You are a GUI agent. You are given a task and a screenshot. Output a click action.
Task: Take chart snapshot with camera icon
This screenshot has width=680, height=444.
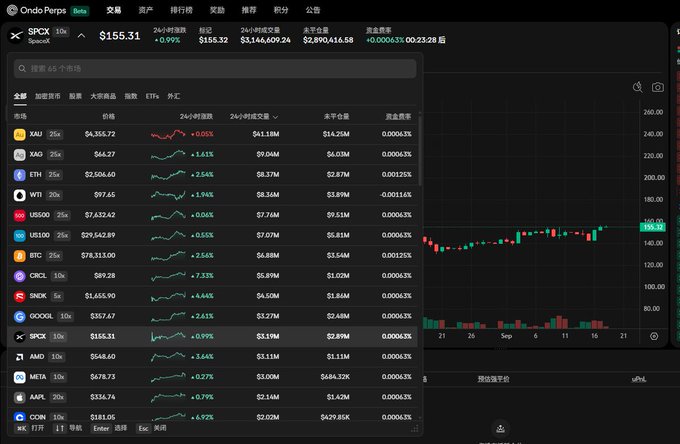coord(657,87)
